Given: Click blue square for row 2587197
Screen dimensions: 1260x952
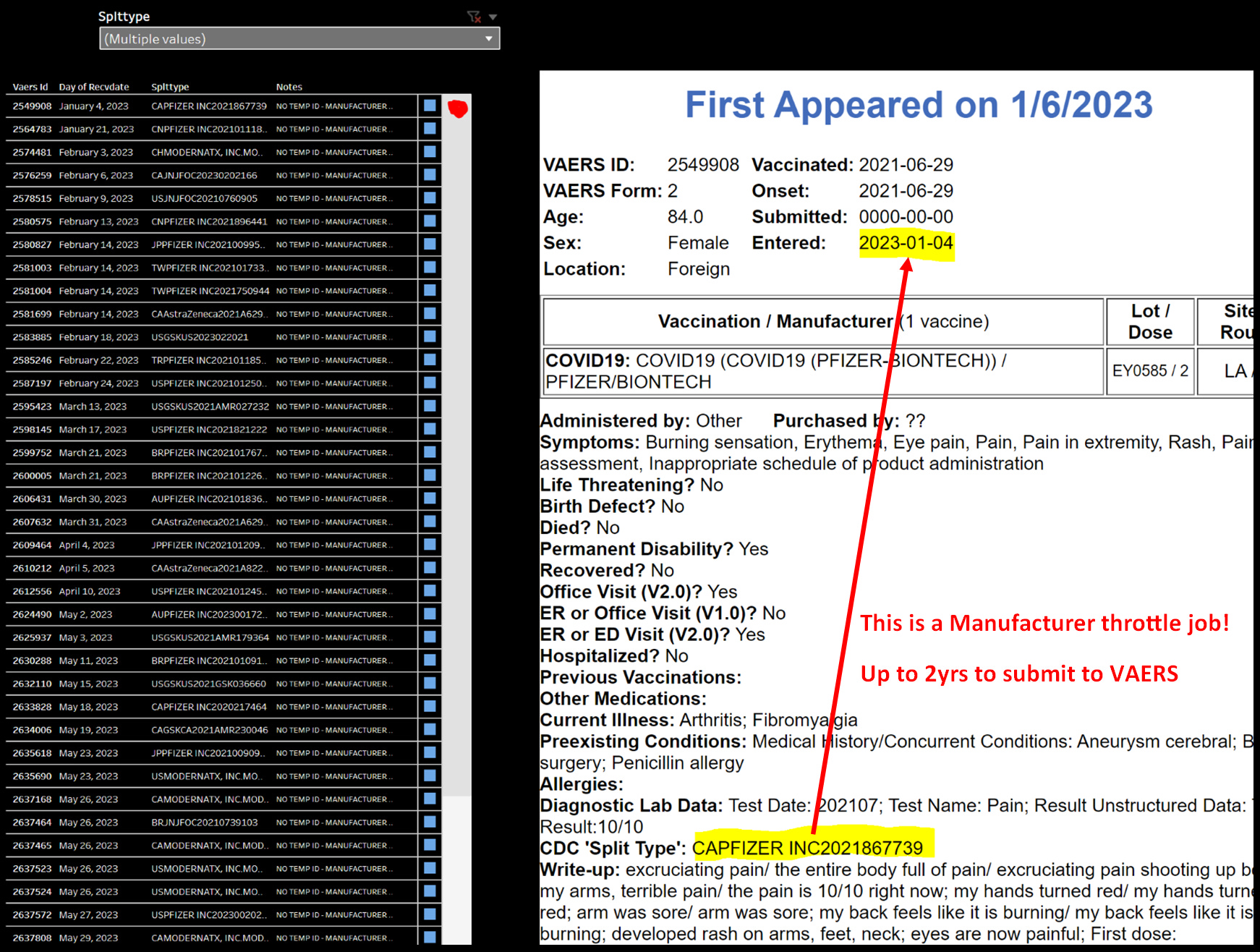Looking at the screenshot, I should coord(430,383).
